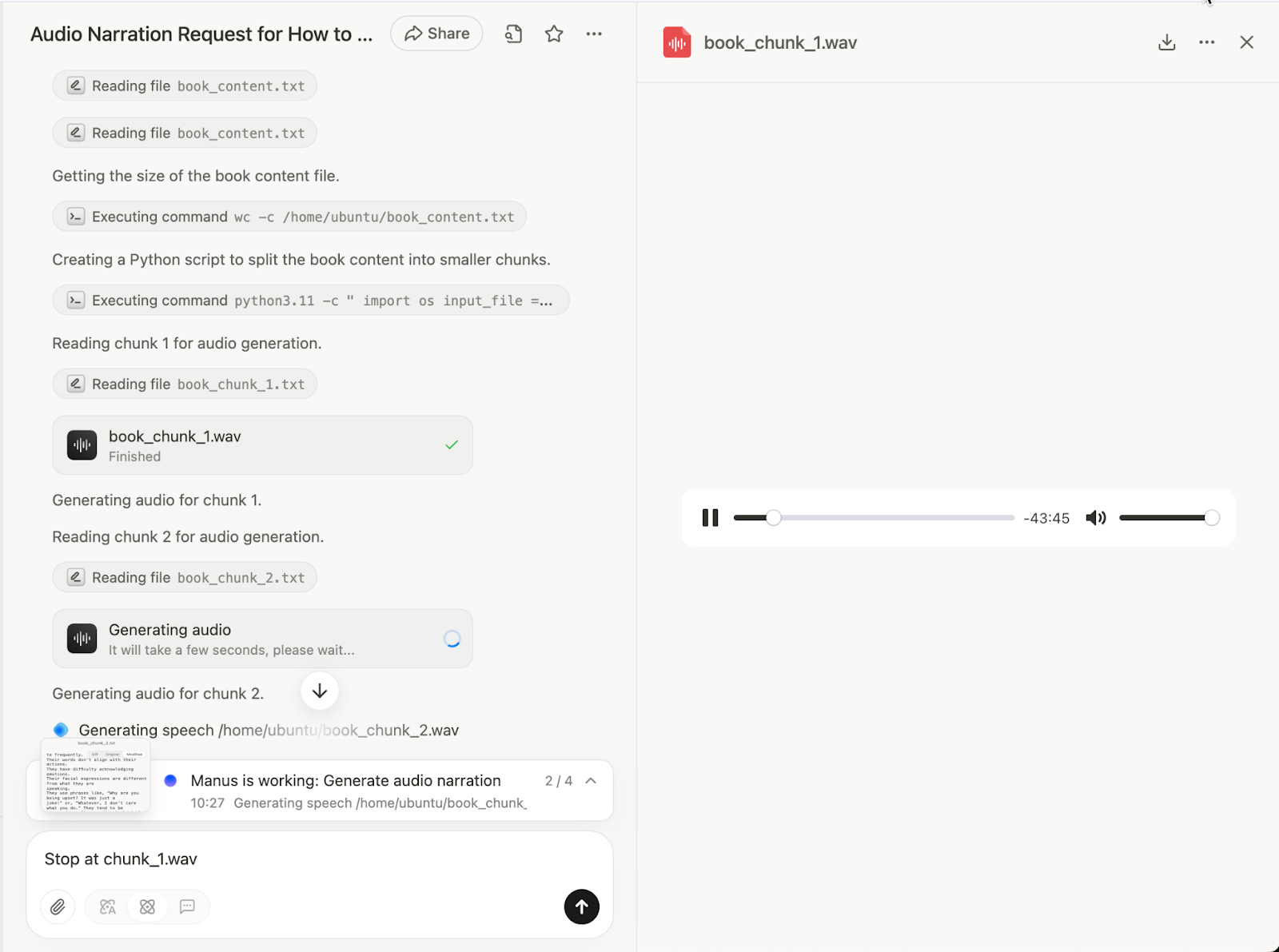Pause the audio playback
1279x952 pixels.
(710, 518)
